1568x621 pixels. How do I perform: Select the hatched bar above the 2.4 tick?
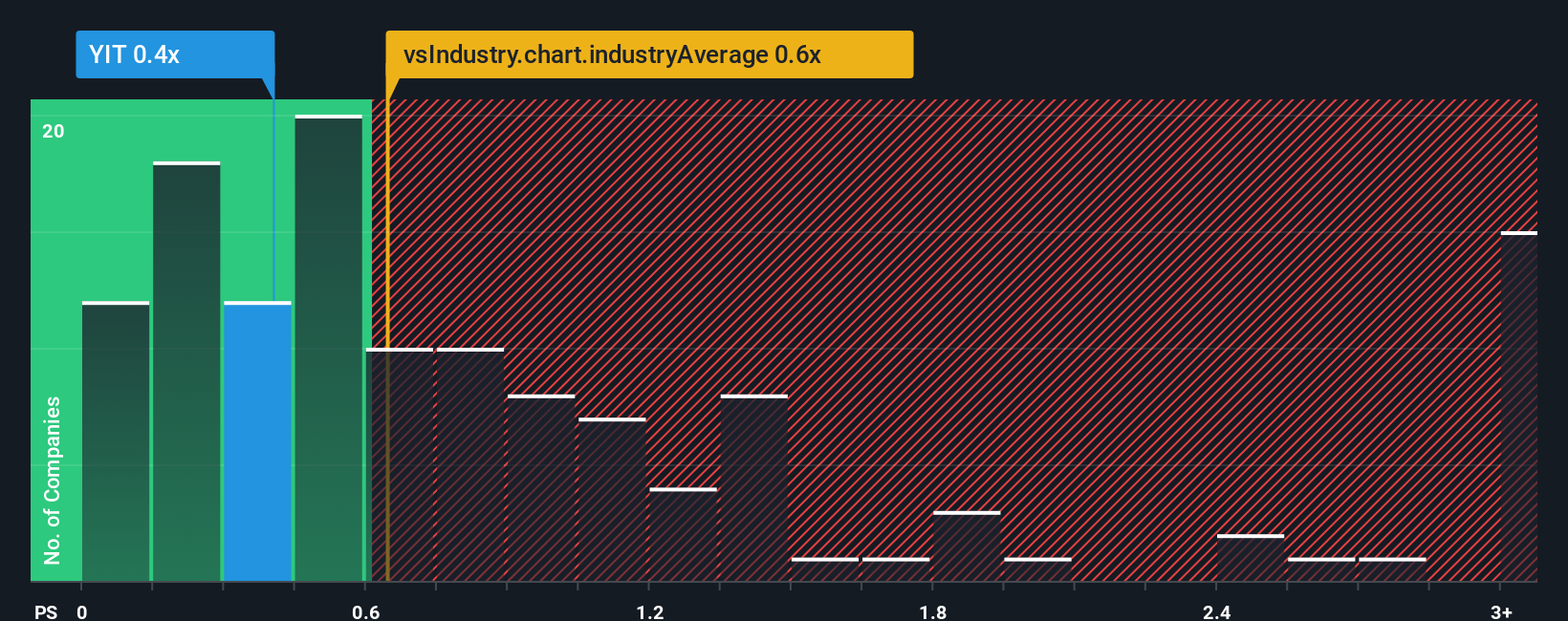pos(1251,558)
